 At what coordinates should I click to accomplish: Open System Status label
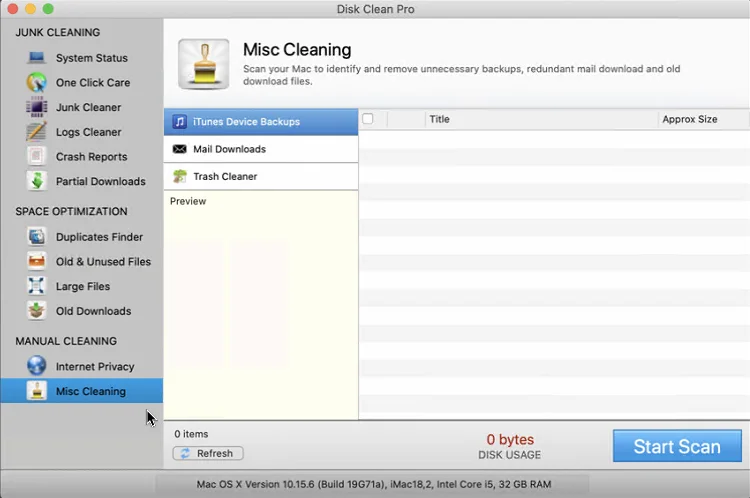[92, 58]
